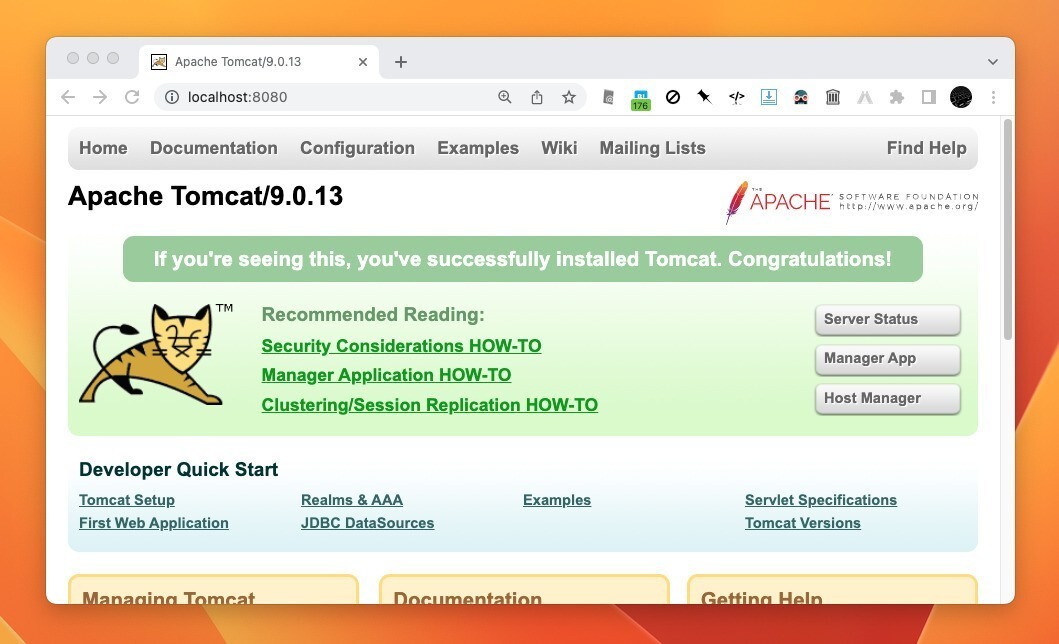Image resolution: width=1059 pixels, height=644 pixels.
Task: Click the grayed-out A-shaped extension icon
Action: [864, 97]
